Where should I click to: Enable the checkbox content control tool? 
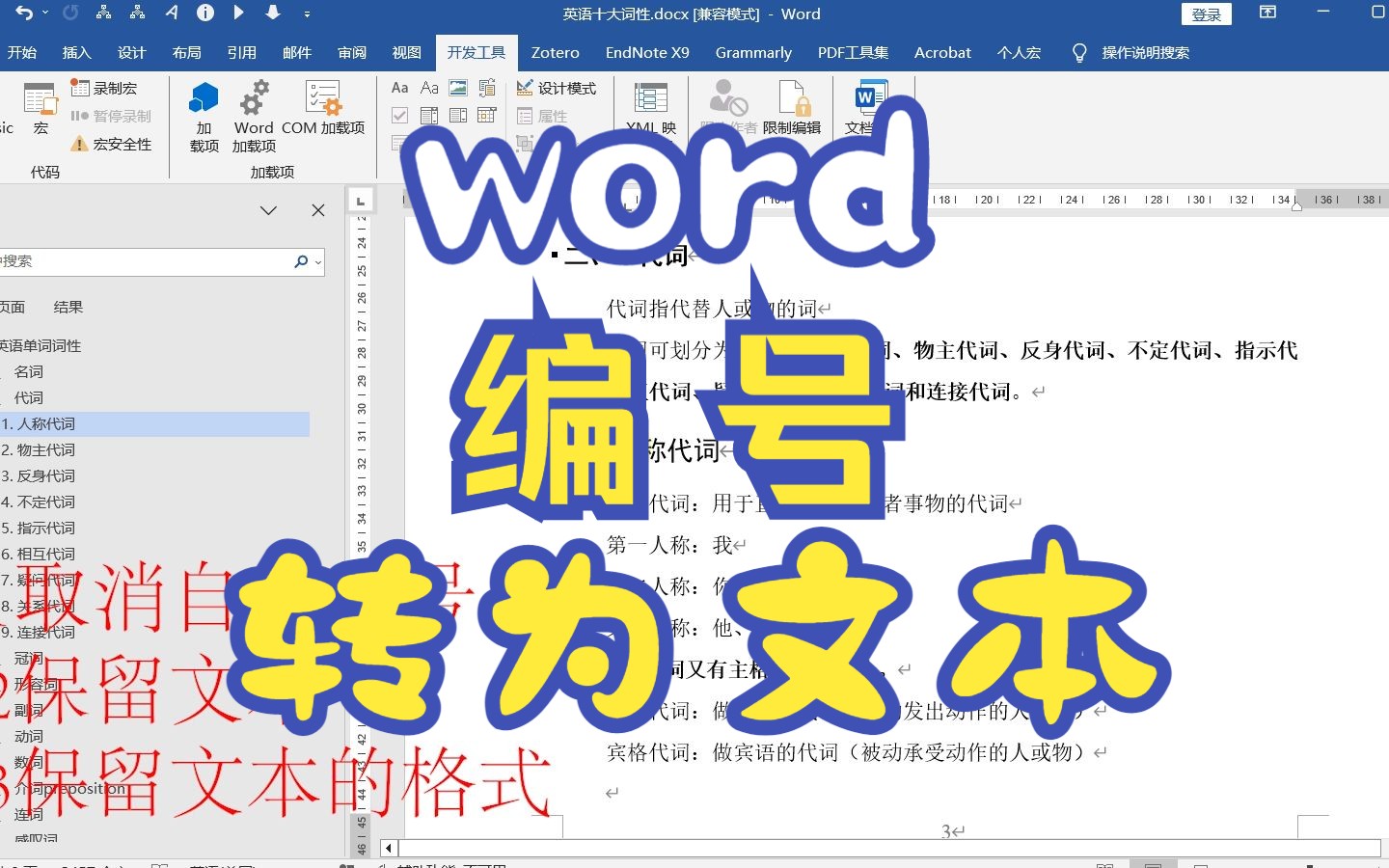[398, 114]
